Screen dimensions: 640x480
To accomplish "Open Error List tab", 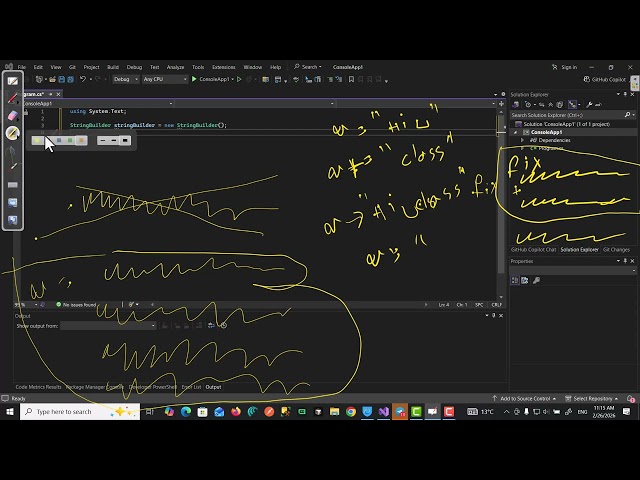I will (x=191, y=387).
